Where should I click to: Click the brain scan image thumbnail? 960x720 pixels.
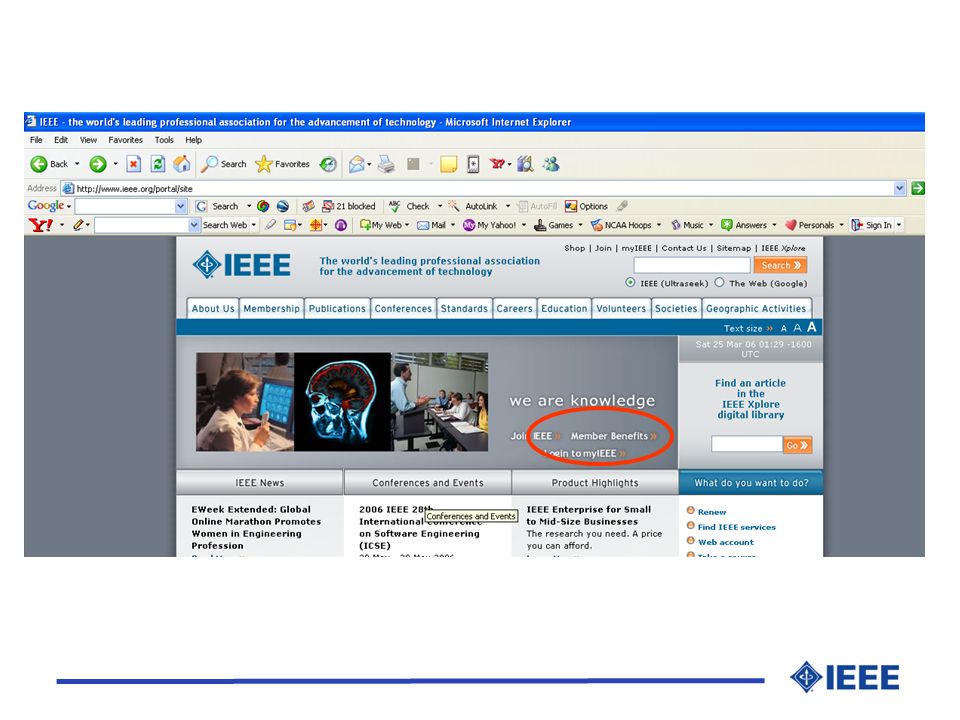342,402
